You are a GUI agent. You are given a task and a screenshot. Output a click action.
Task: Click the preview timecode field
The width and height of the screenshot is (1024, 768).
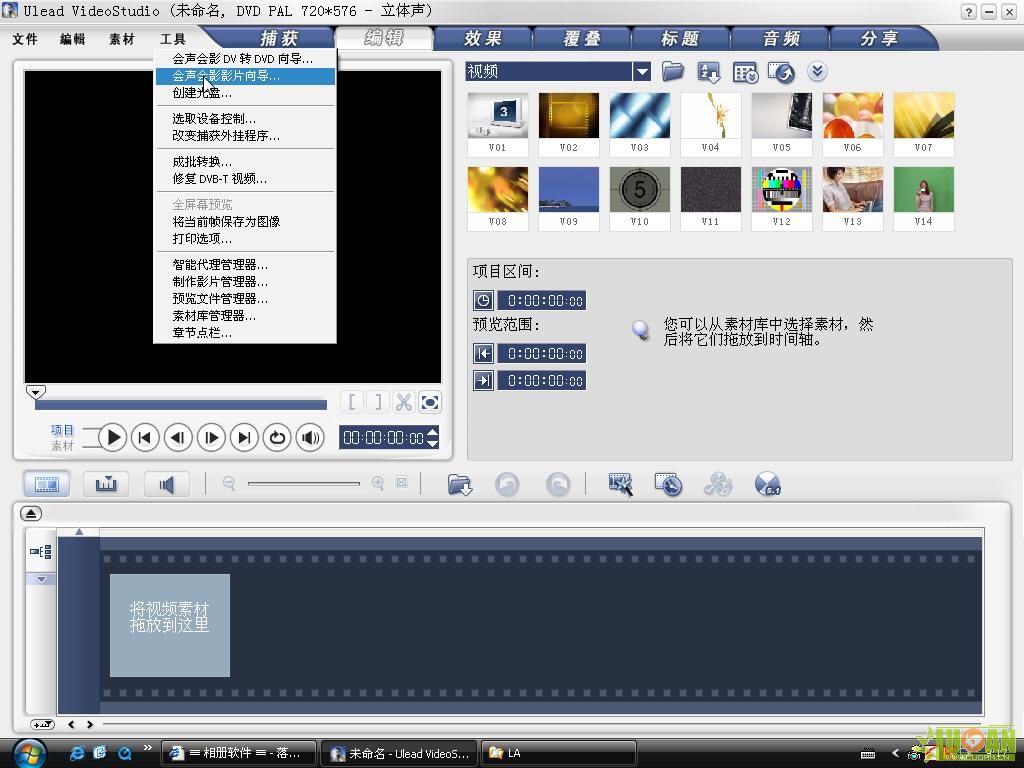(383, 438)
